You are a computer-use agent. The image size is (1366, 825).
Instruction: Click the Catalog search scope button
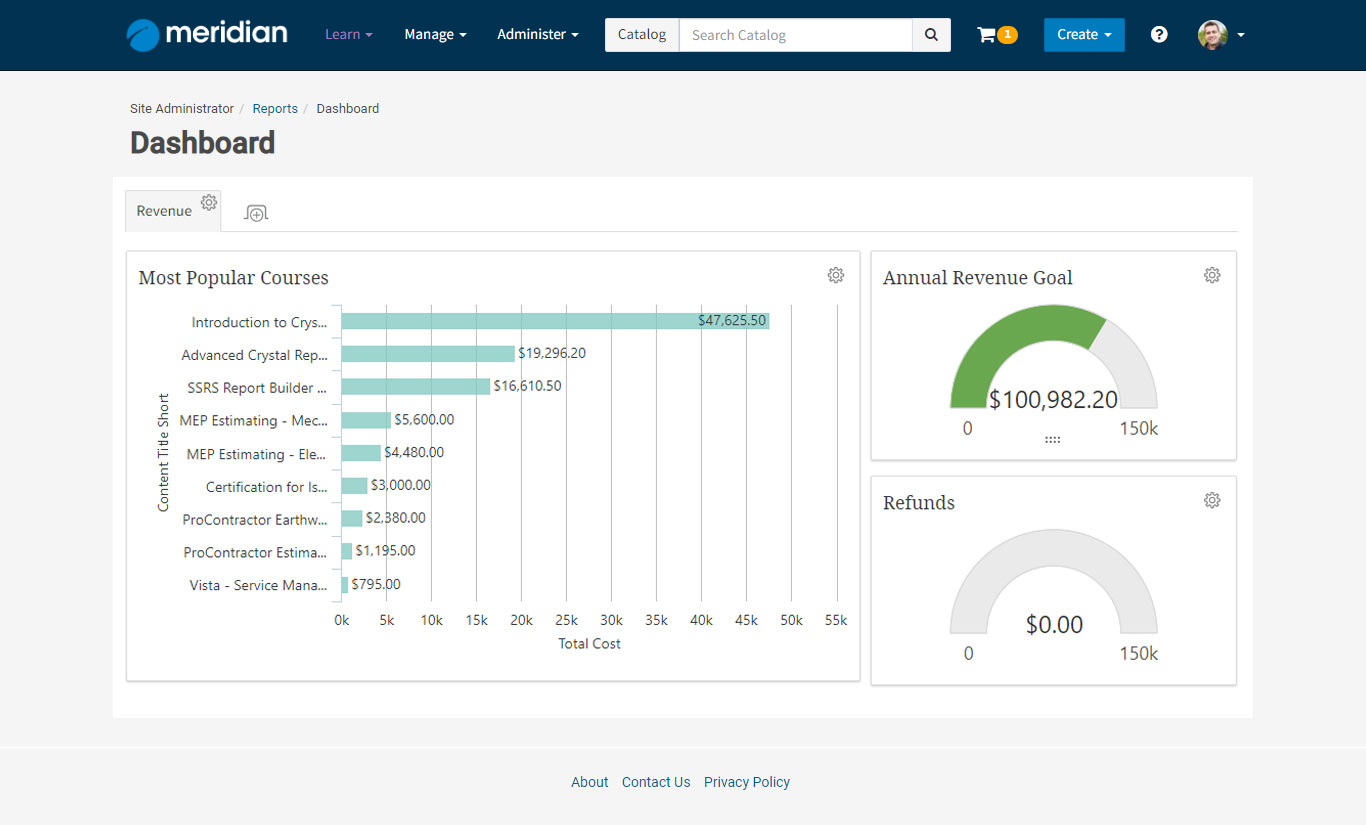tap(641, 35)
